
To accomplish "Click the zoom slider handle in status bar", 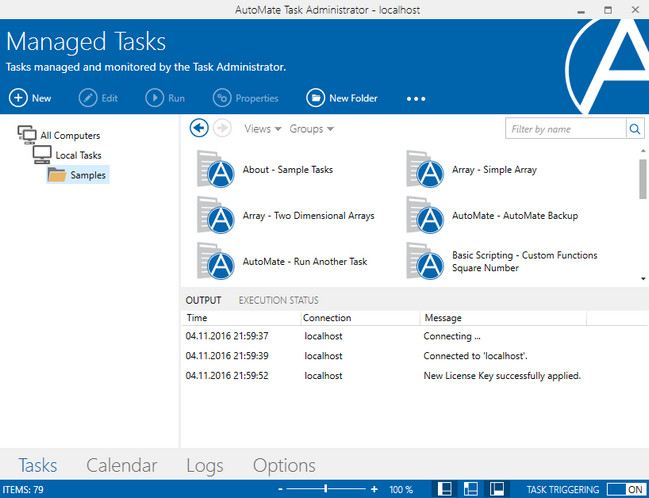I will point(325,489).
